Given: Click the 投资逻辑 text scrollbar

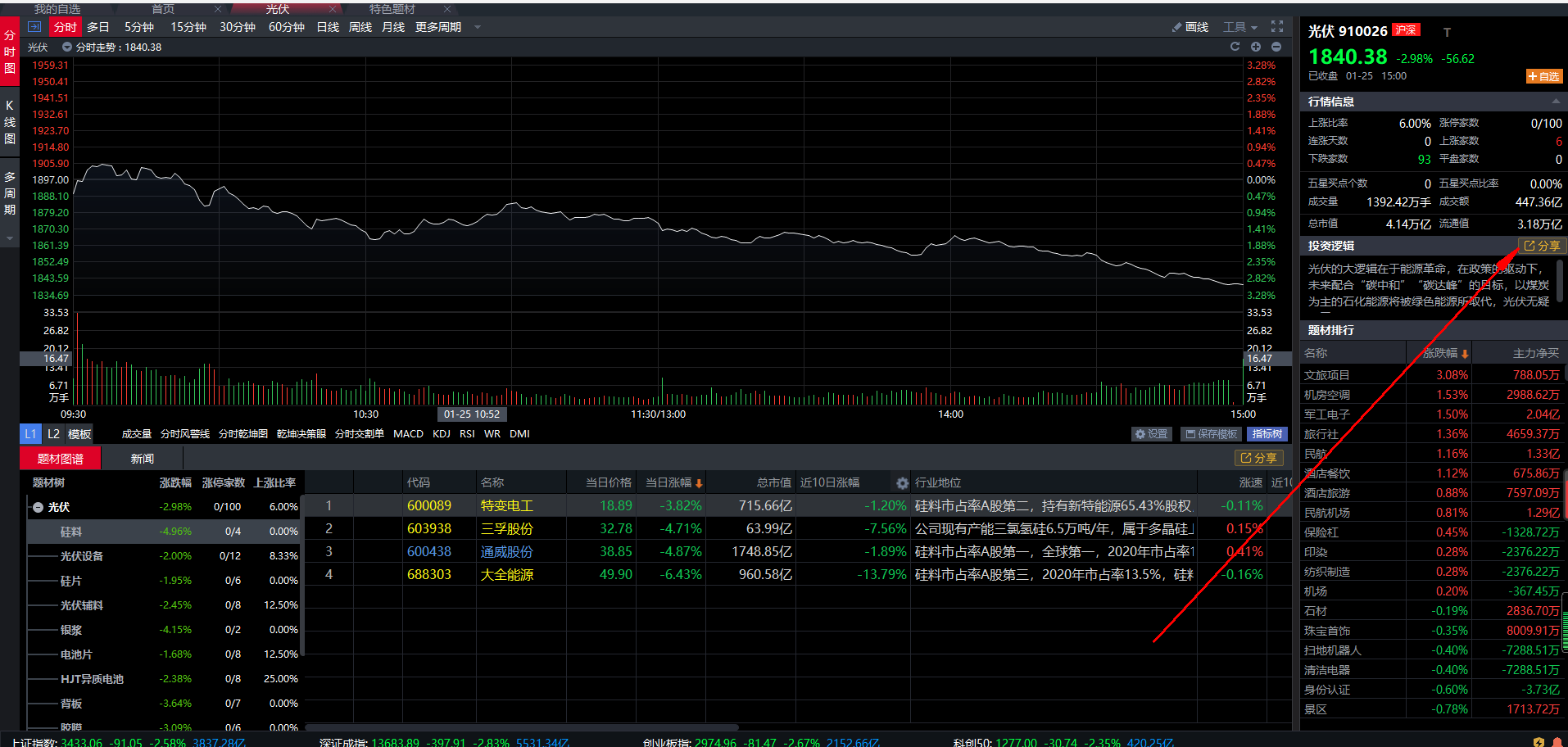Looking at the screenshot, I should [1560, 281].
